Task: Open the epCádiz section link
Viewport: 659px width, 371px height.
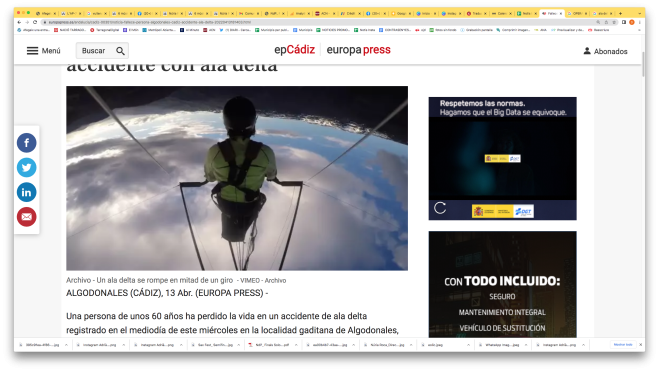Action: 294,50
